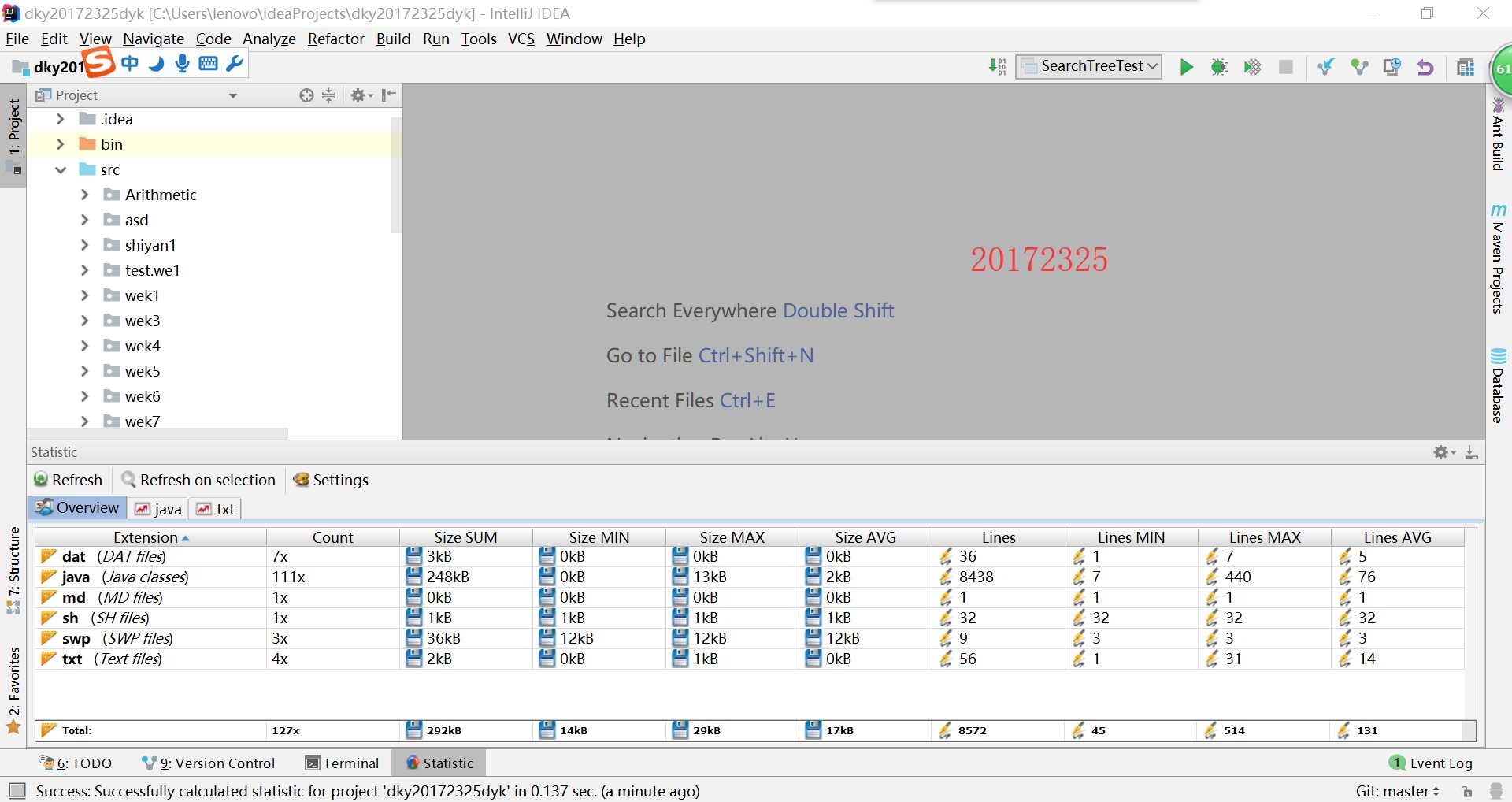Click the stop process square icon
Screen dimensions: 1512x802
pyautogui.click(x=1286, y=67)
